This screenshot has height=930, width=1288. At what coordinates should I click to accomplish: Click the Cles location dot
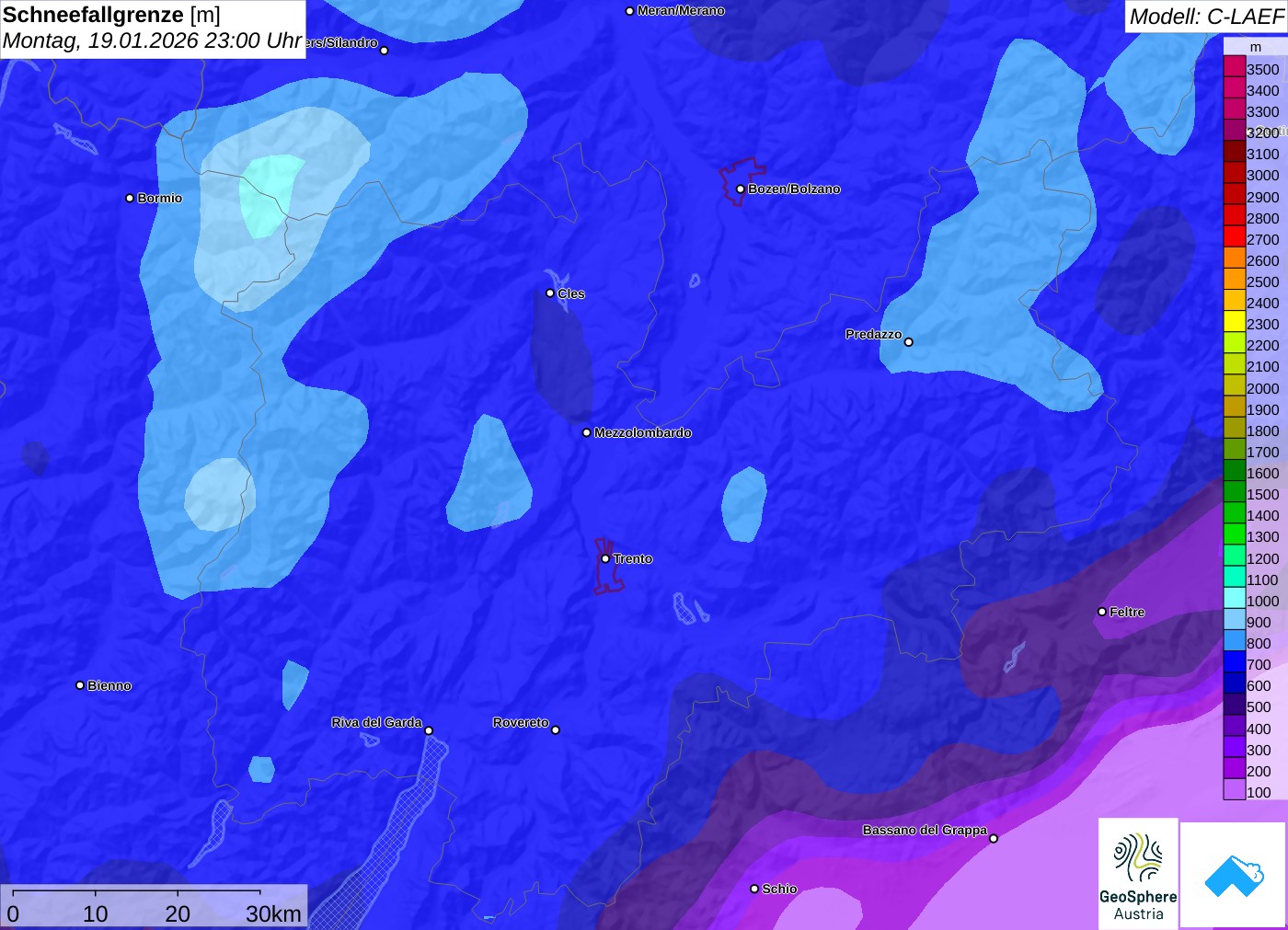tap(550, 293)
